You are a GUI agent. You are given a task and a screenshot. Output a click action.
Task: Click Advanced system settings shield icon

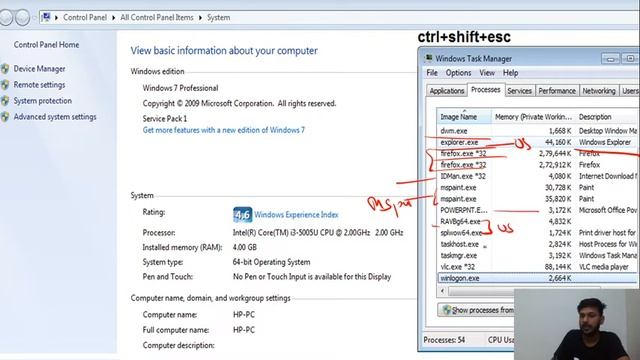tap(4, 117)
